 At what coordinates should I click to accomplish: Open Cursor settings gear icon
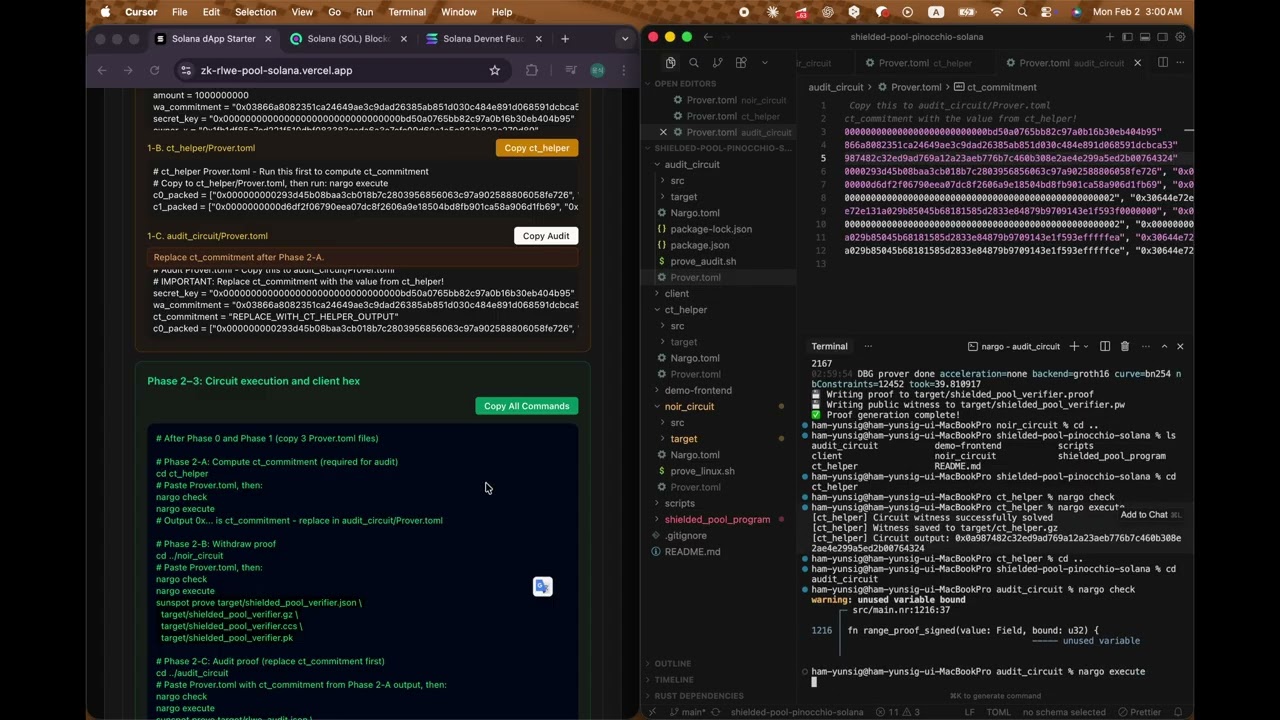coord(1181,37)
